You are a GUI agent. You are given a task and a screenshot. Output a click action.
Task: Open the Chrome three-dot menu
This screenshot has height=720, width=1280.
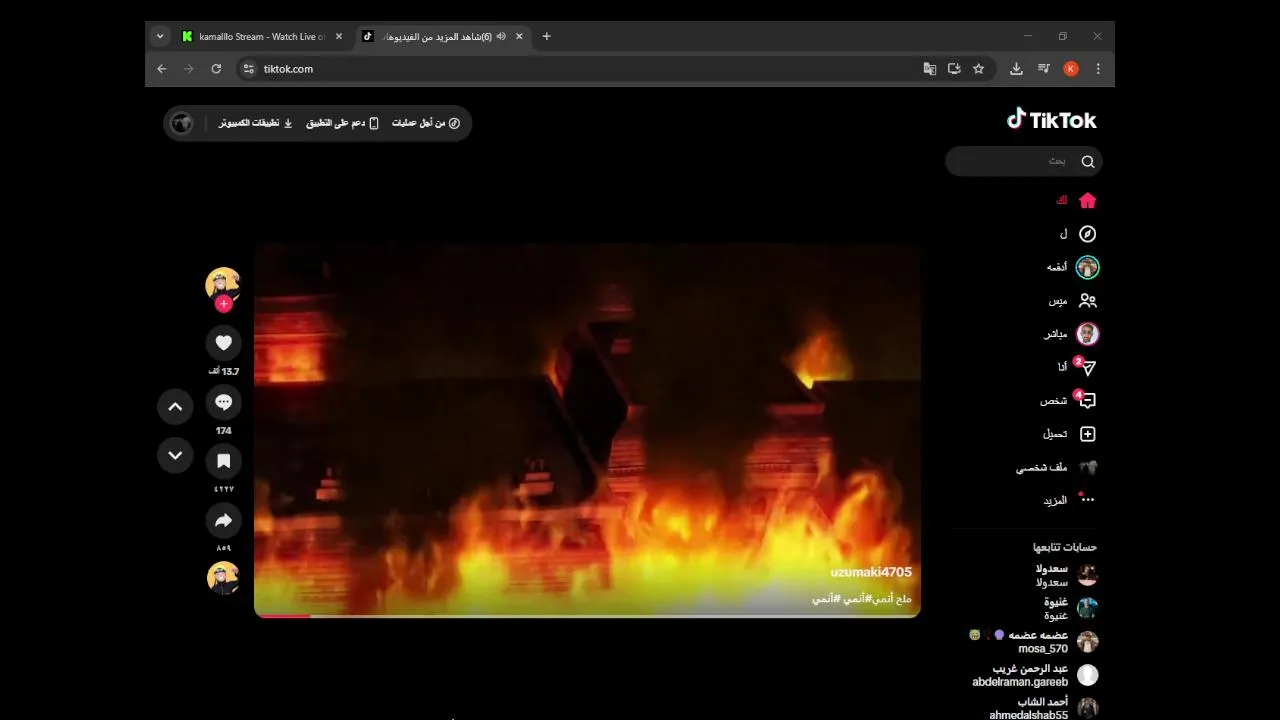[1098, 69]
